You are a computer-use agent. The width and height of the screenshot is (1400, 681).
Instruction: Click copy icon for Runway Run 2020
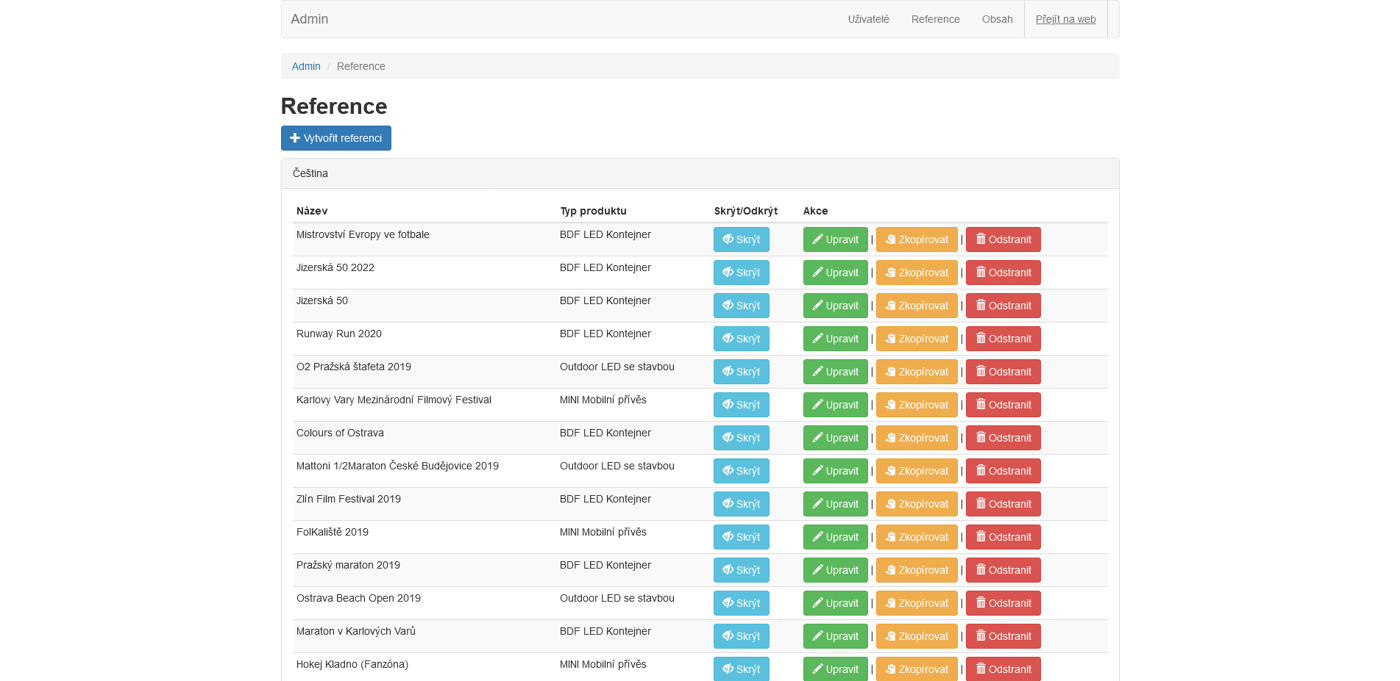tap(890, 339)
